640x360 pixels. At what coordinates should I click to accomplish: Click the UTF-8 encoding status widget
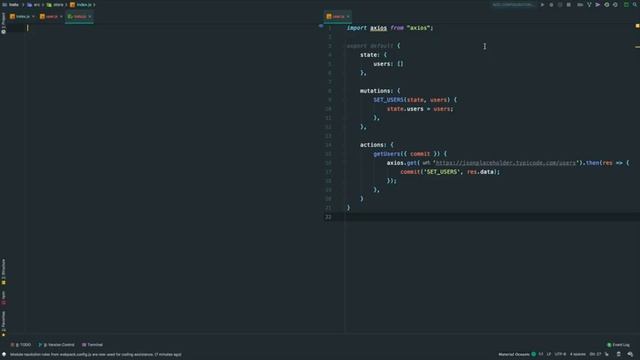click(560, 354)
